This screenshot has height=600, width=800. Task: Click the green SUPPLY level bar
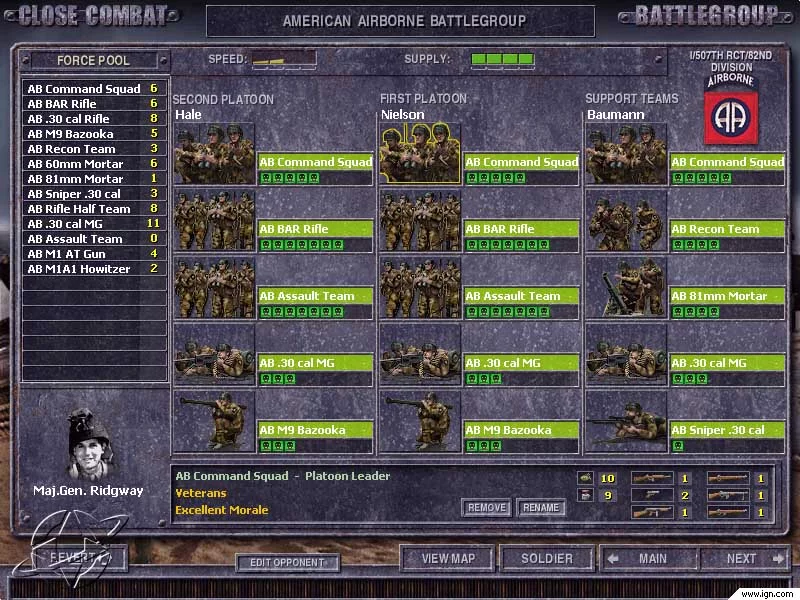coord(503,59)
